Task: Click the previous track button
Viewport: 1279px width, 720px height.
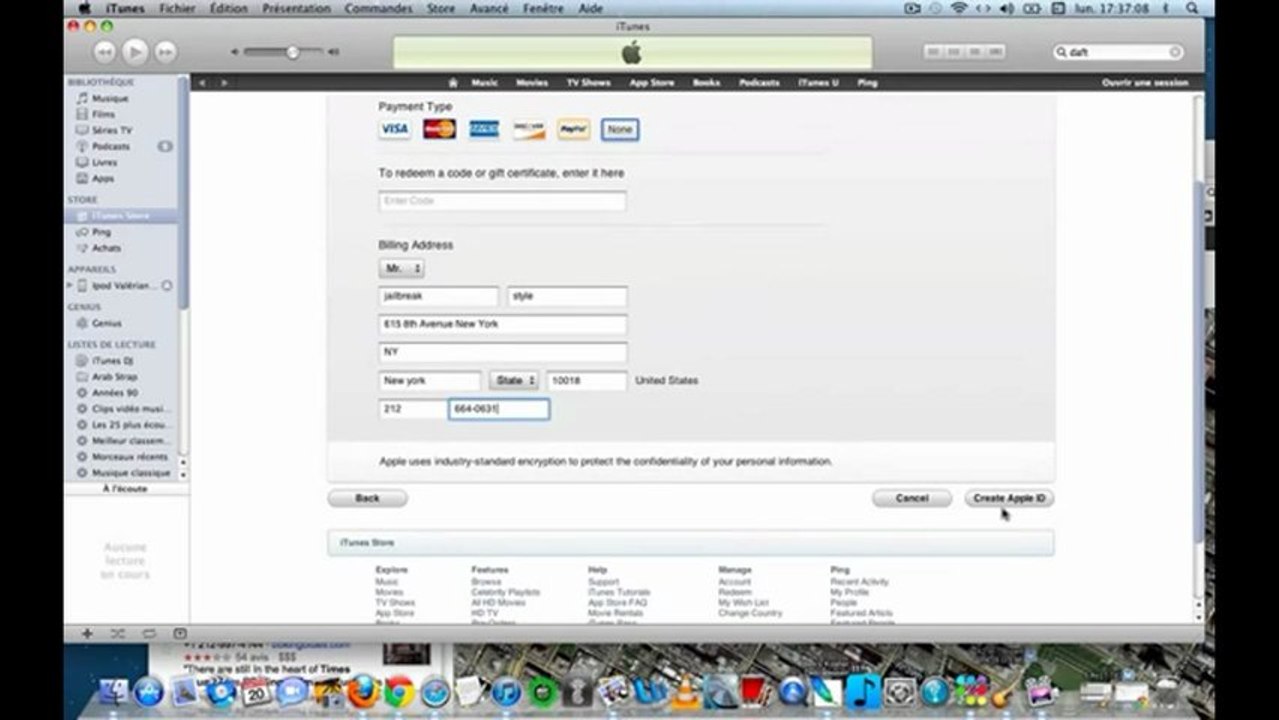Action: [x=105, y=52]
